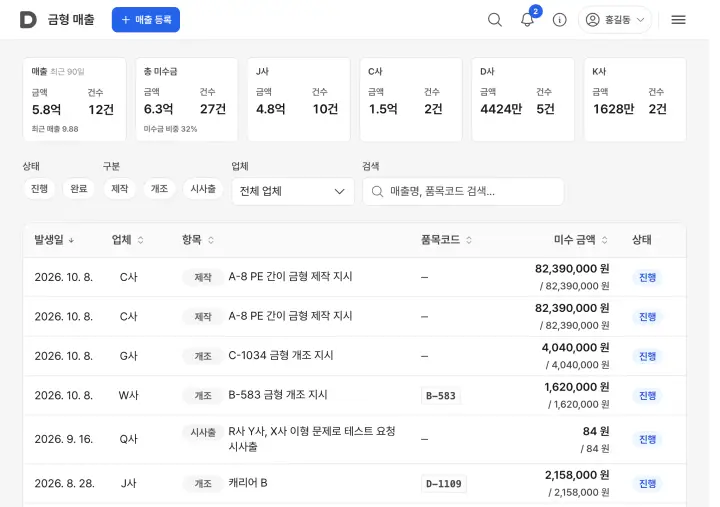Toggle the 완료 status filter chip
Viewport: 720px width, 507px height.
coord(79,189)
